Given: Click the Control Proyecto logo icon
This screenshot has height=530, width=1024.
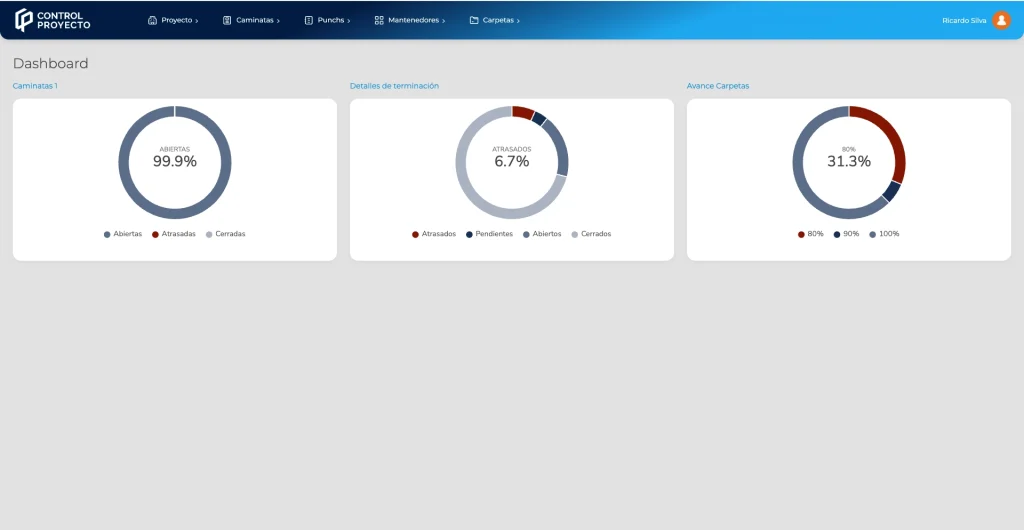Looking at the screenshot, I should (23, 20).
